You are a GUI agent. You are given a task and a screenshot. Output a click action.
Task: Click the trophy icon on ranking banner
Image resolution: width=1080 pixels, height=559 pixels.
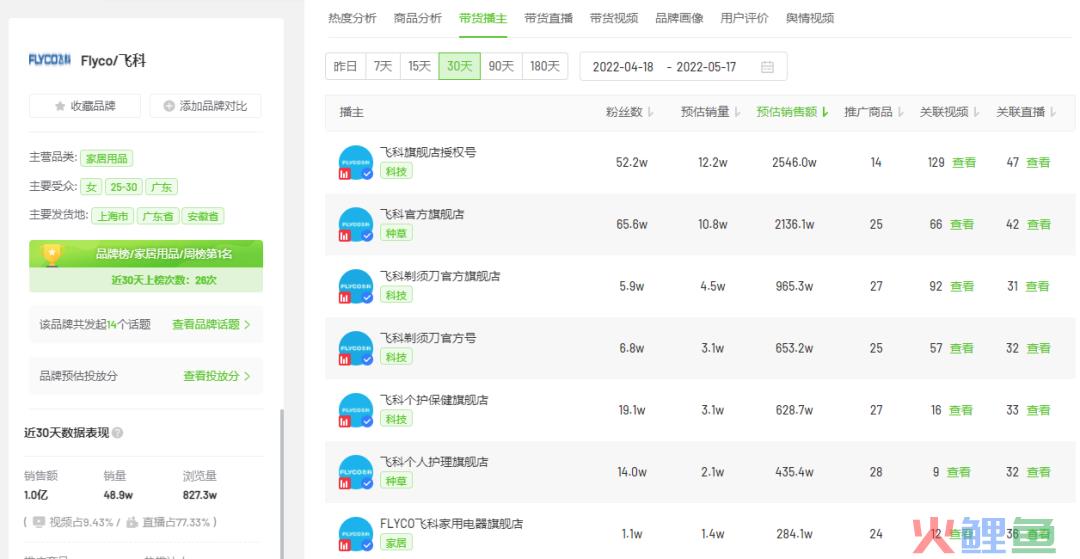[x=52, y=254]
